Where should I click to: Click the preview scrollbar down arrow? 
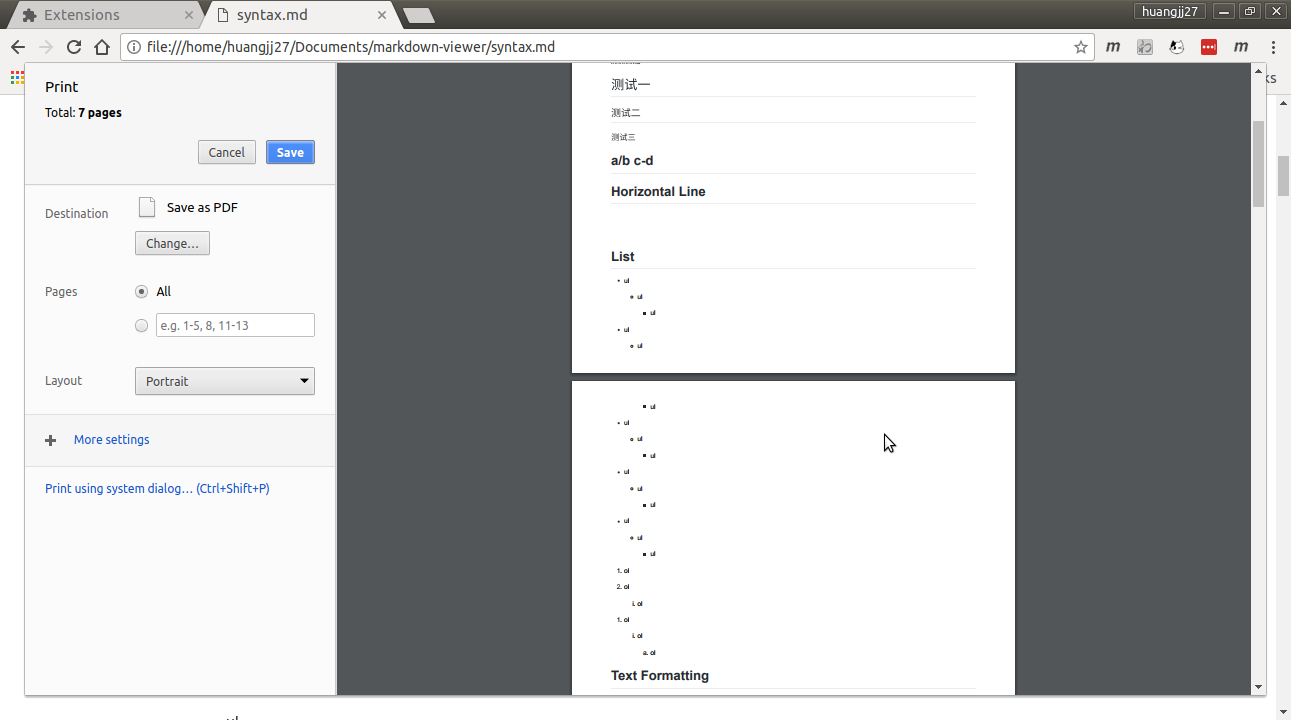click(1258, 687)
